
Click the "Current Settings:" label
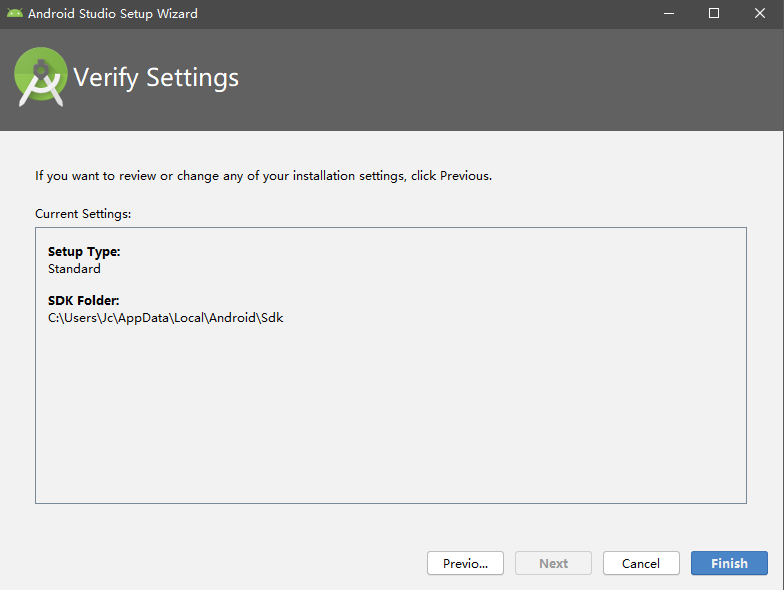pyautogui.click(x=83, y=214)
